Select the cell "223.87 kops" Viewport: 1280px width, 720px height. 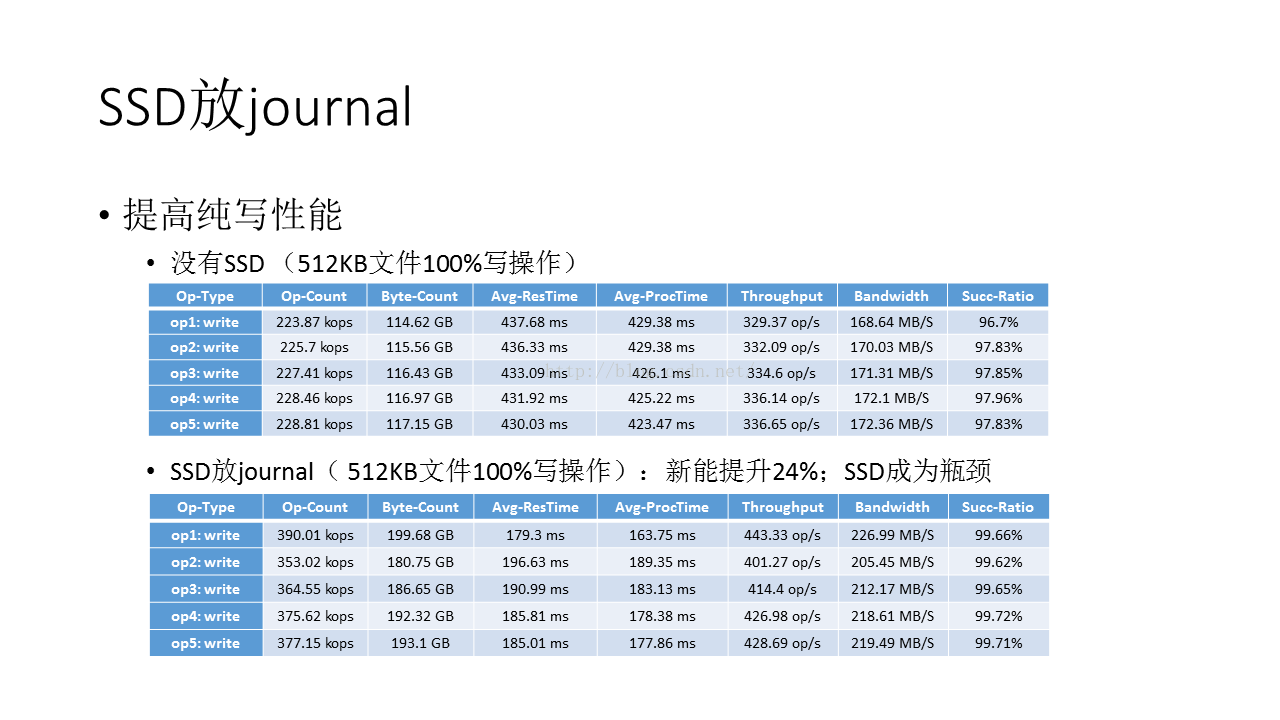(x=314, y=322)
